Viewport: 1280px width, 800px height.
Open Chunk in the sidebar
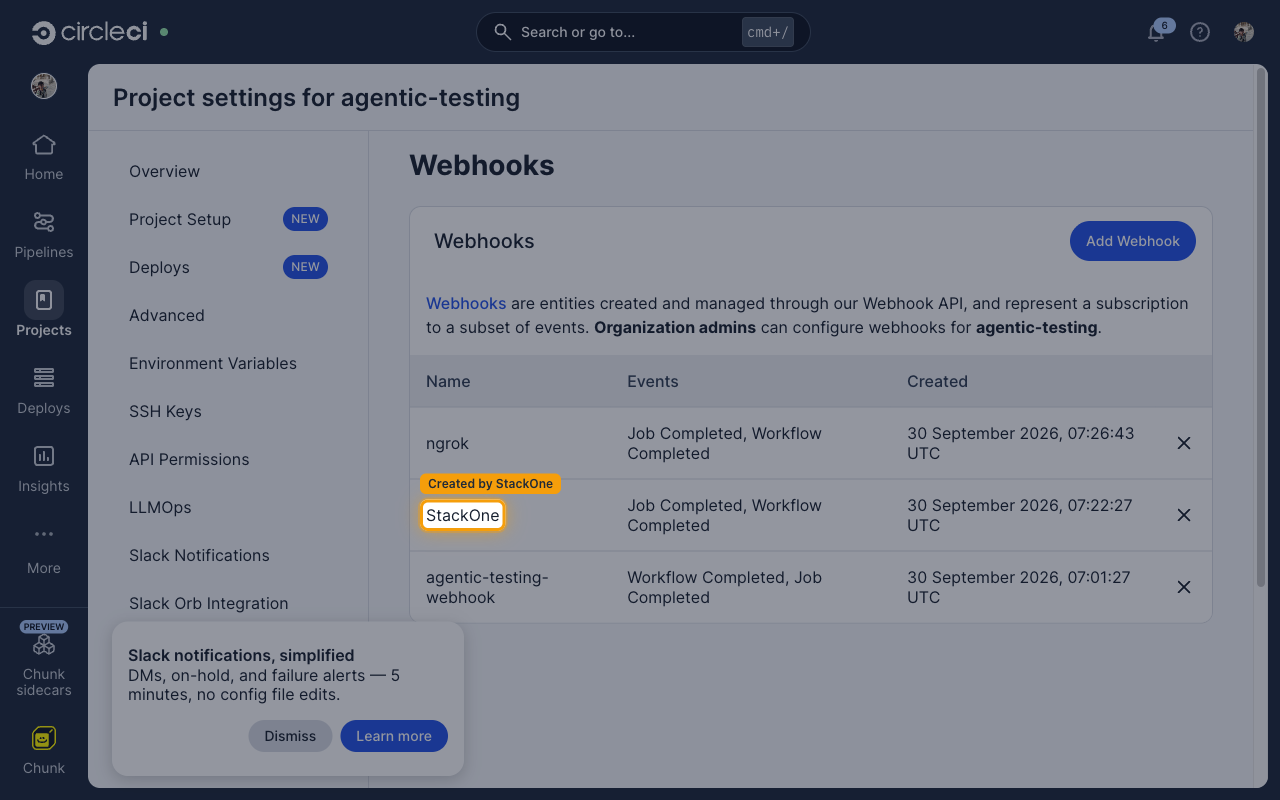(44, 752)
